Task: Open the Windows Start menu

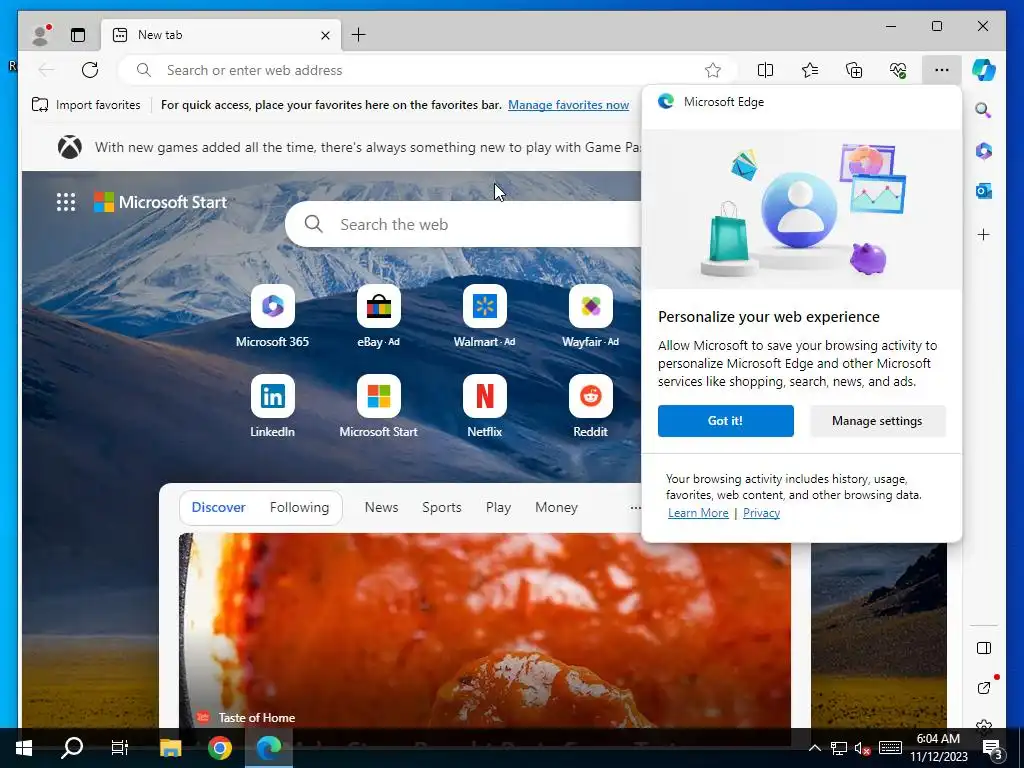Action: pyautogui.click(x=24, y=748)
